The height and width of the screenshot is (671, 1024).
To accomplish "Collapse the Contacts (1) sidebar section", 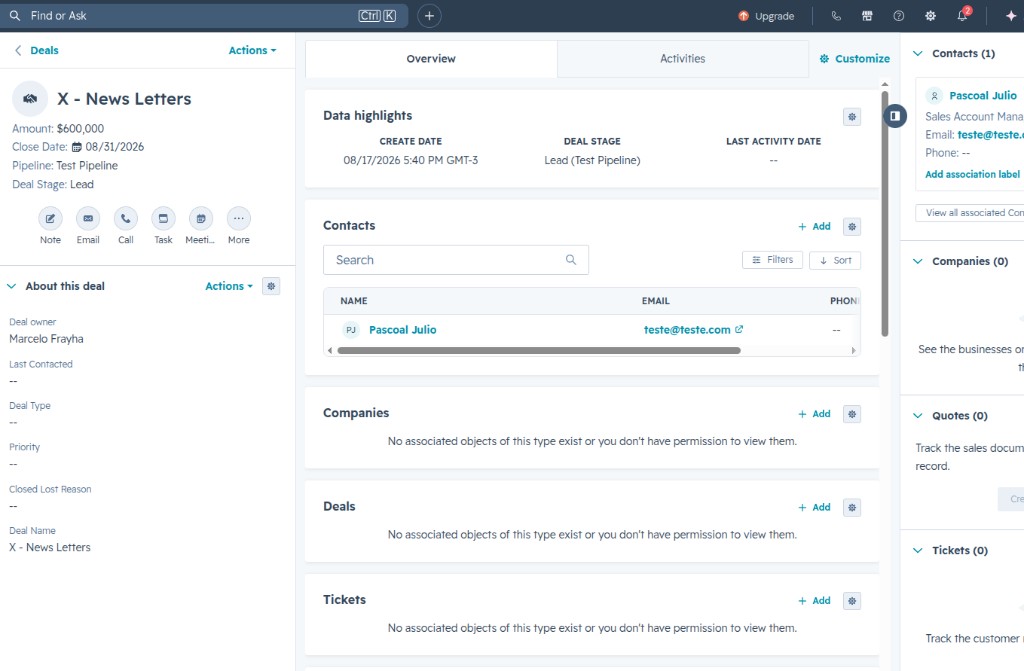I will click(918, 54).
